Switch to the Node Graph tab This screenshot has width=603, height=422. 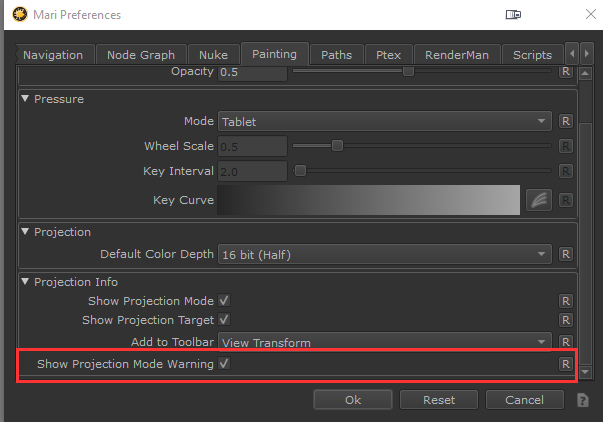[x=142, y=55]
